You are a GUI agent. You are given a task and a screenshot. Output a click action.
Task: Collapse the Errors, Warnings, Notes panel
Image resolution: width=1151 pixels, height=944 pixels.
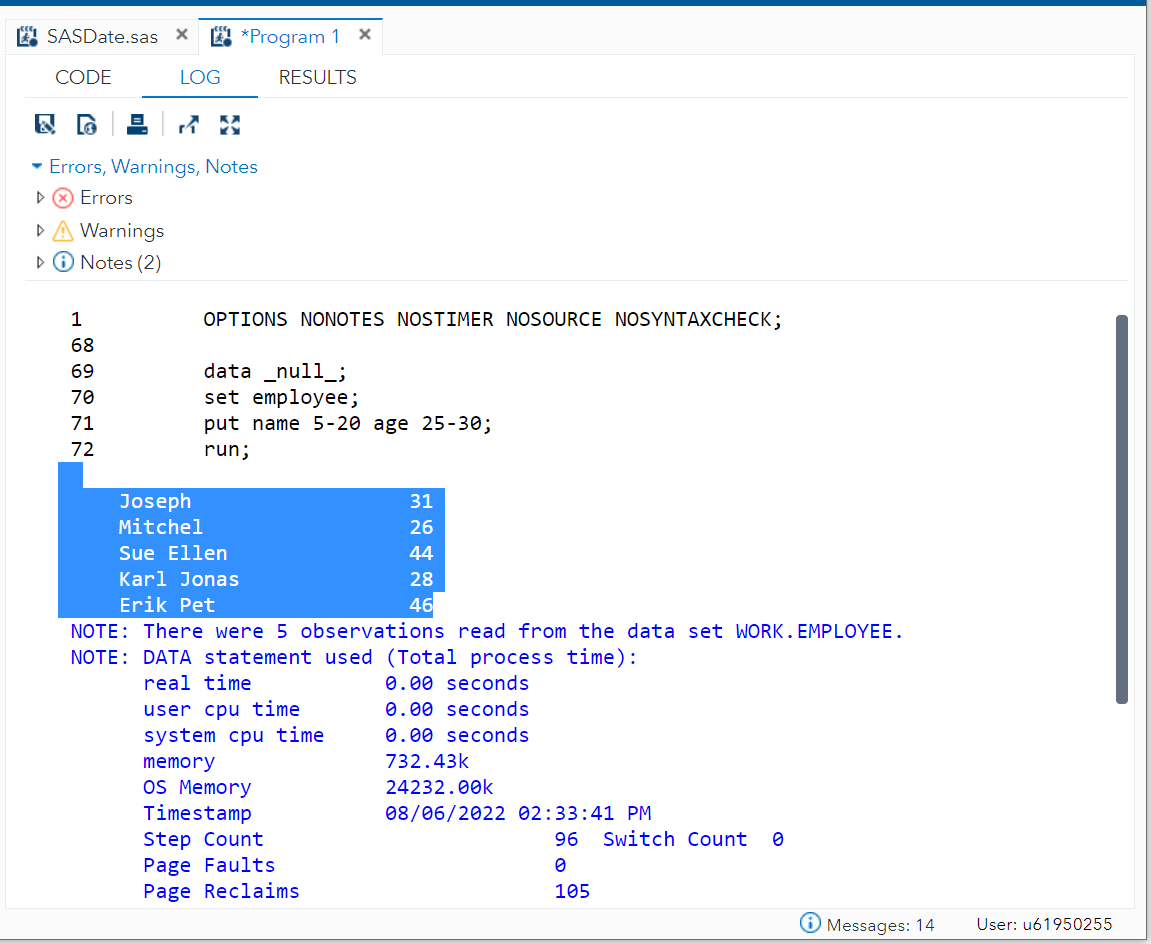click(x=36, y=166)
